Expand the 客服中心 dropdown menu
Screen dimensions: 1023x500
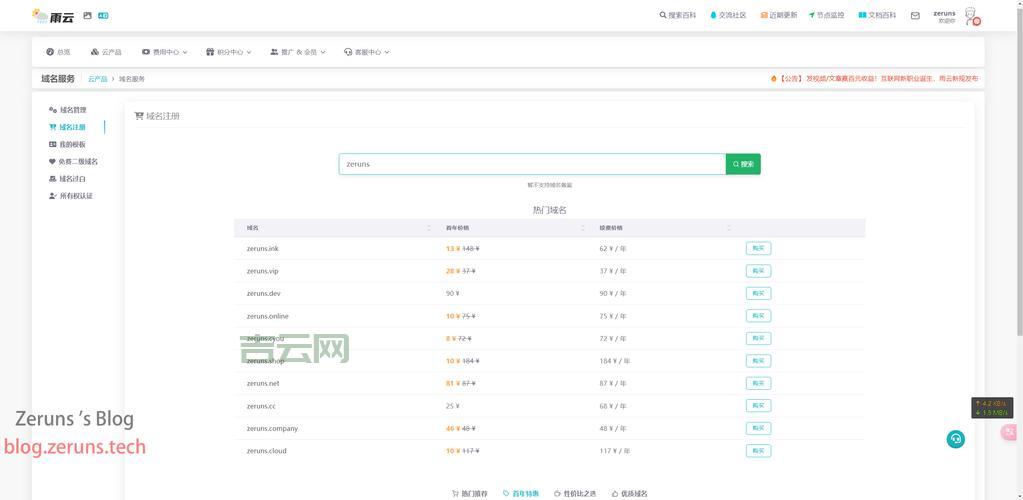click(x=366, y=52)
